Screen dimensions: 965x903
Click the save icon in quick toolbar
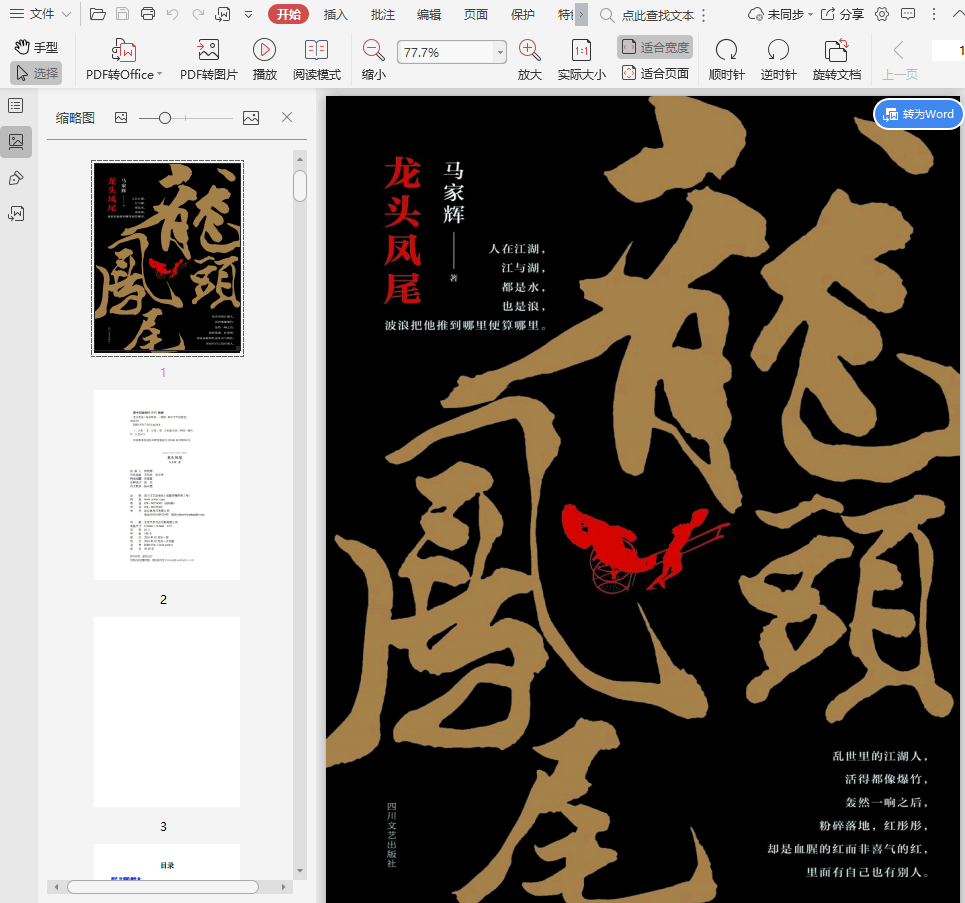point(122,14)
